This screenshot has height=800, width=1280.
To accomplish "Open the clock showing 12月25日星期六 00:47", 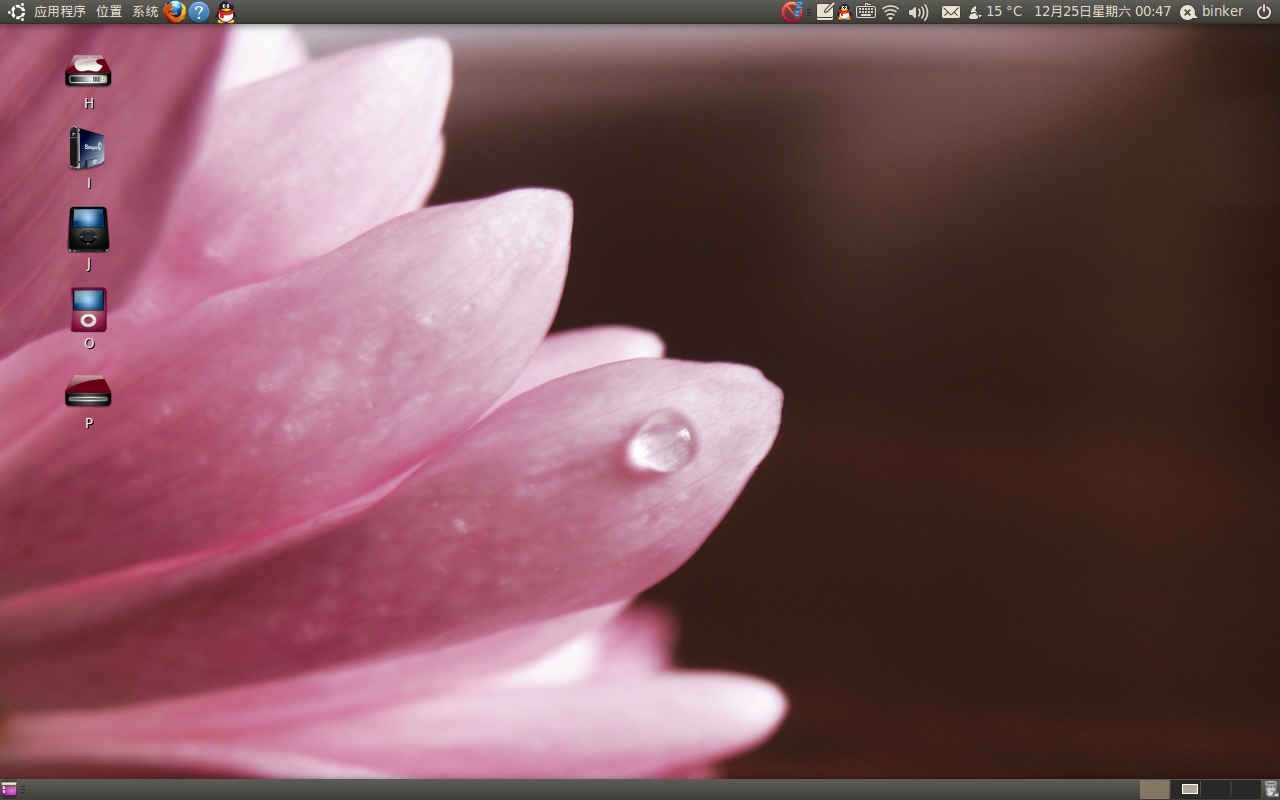I will click(x=1102, y=12).
